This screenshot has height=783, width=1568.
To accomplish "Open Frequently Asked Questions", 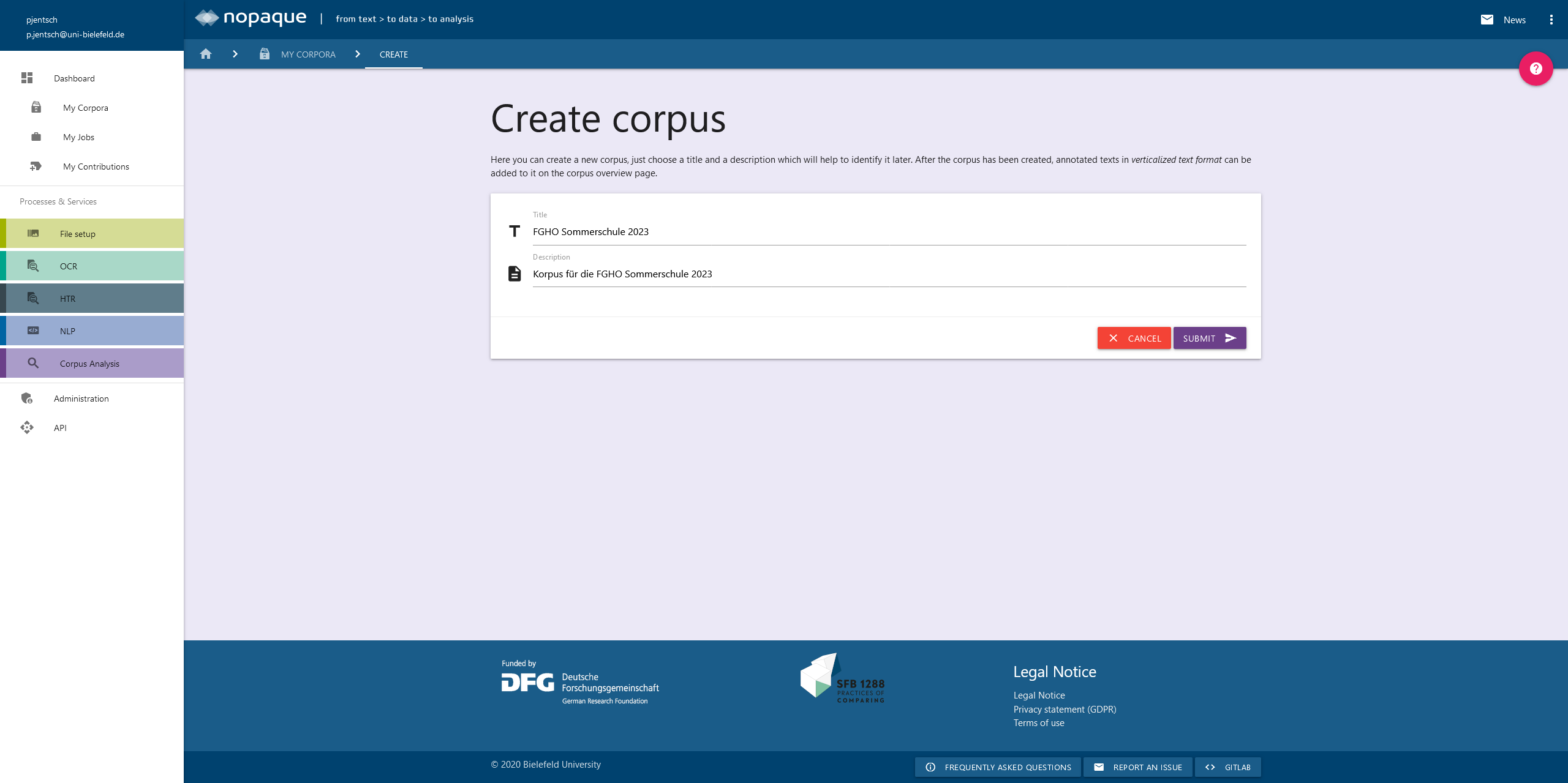I will (998, 766).
